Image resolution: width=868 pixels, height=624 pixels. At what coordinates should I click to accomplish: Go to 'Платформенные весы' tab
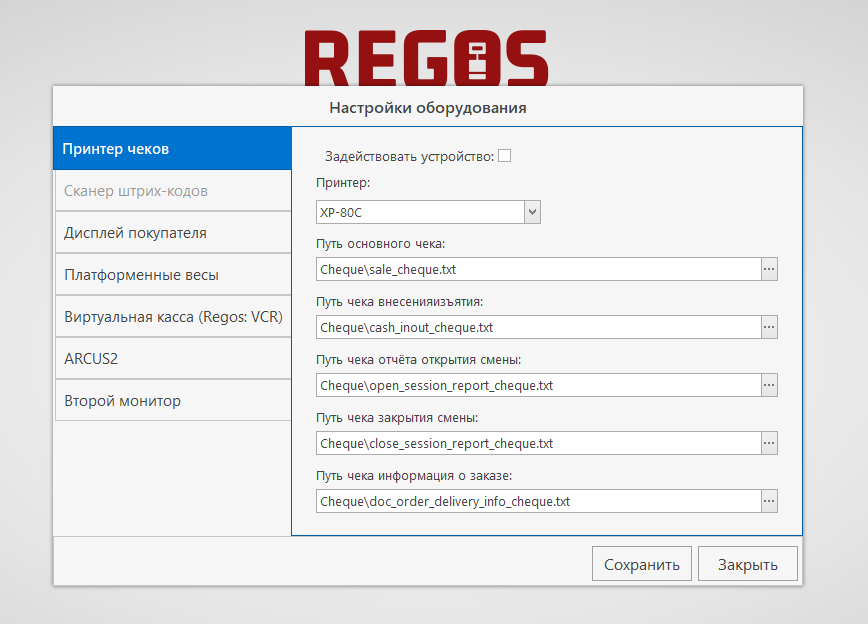coord(173,275)
